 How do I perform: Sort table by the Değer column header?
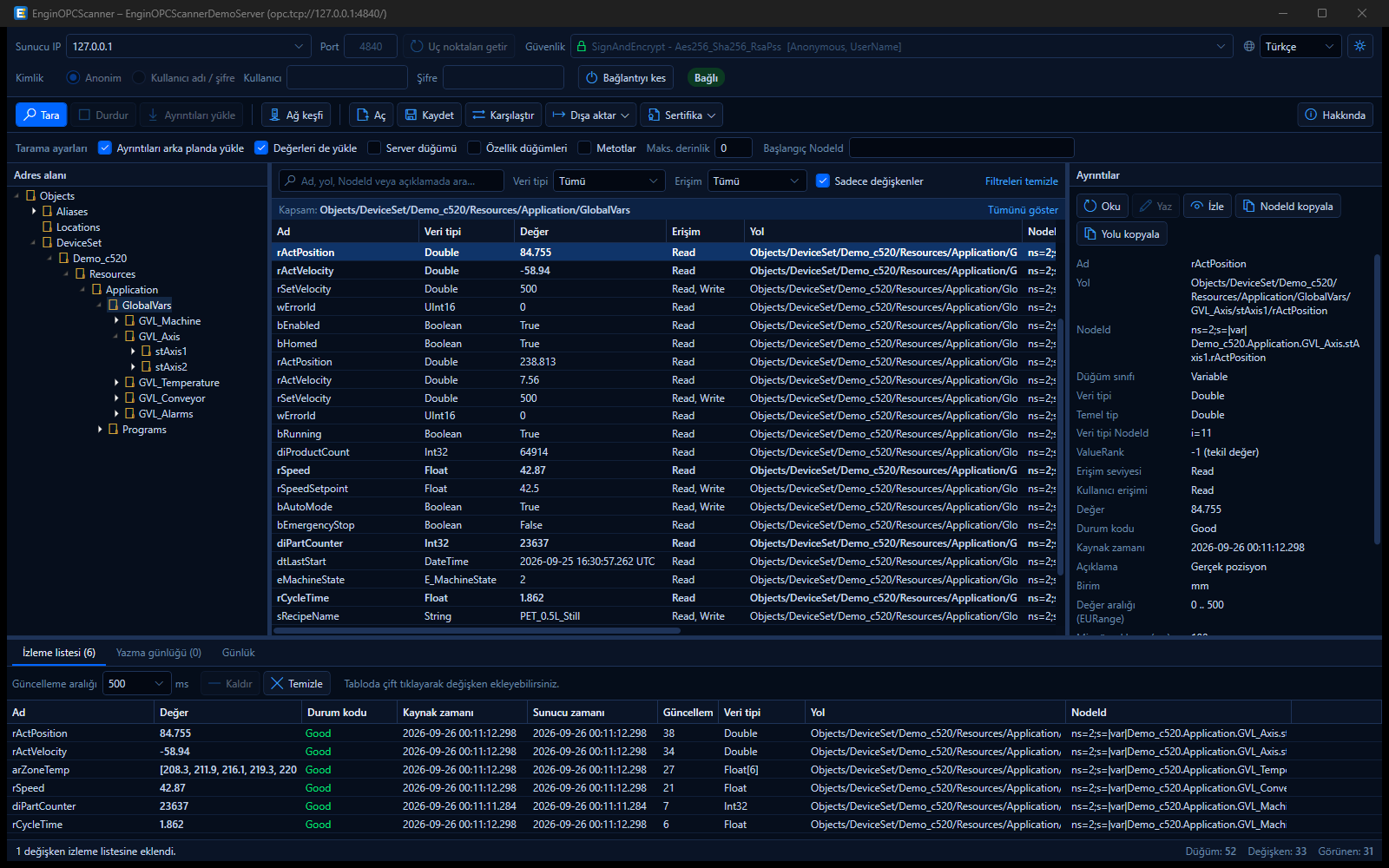click(x=590, y=231)
